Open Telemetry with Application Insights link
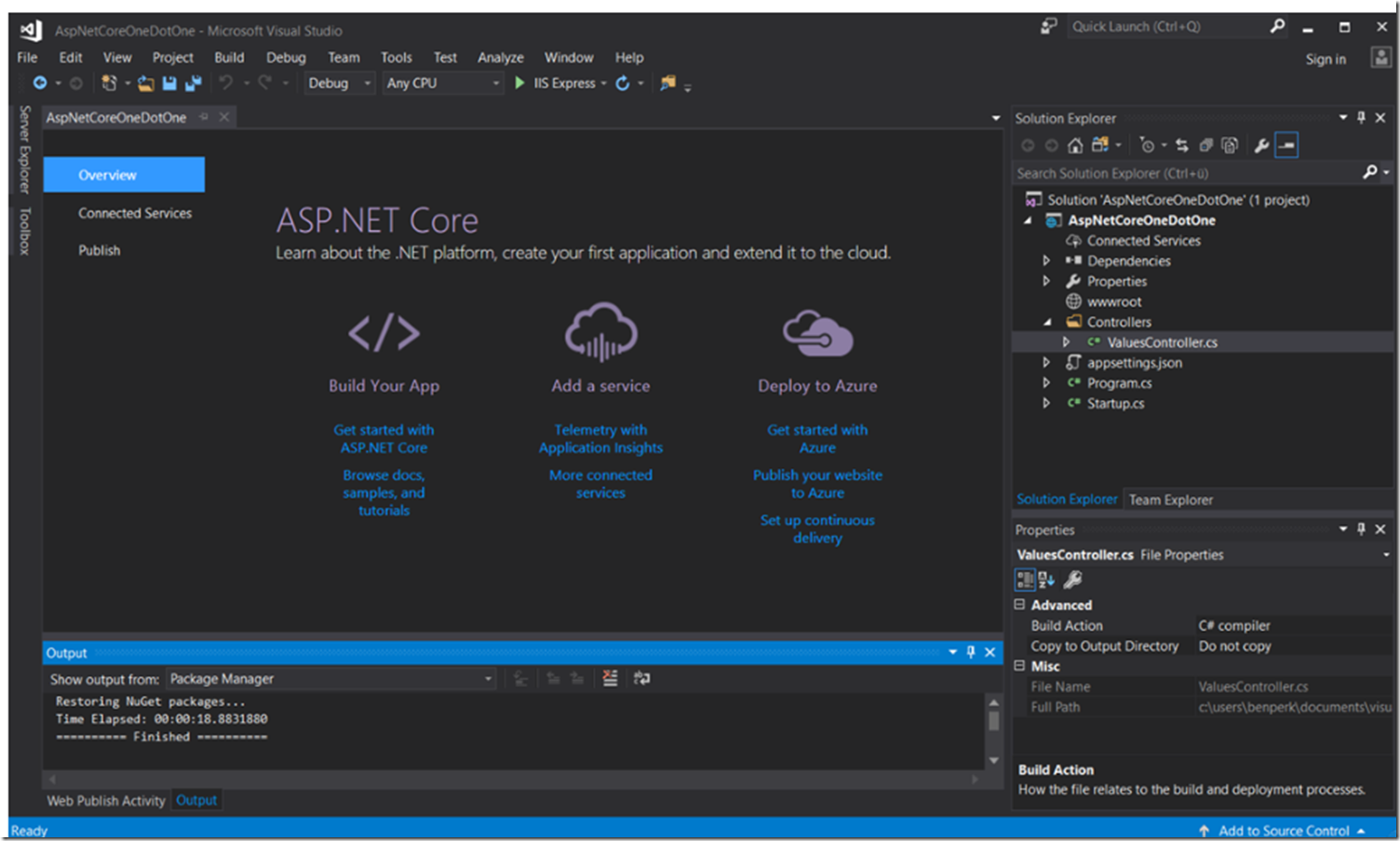Viewport: 1400px width, 841px height. [x=600, y=439]
